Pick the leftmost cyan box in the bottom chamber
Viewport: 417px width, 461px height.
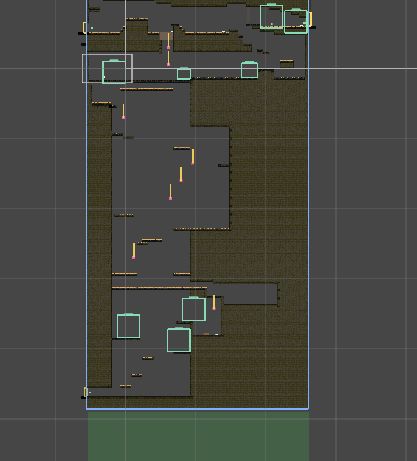pyautogui.click(x=128, y=326)
